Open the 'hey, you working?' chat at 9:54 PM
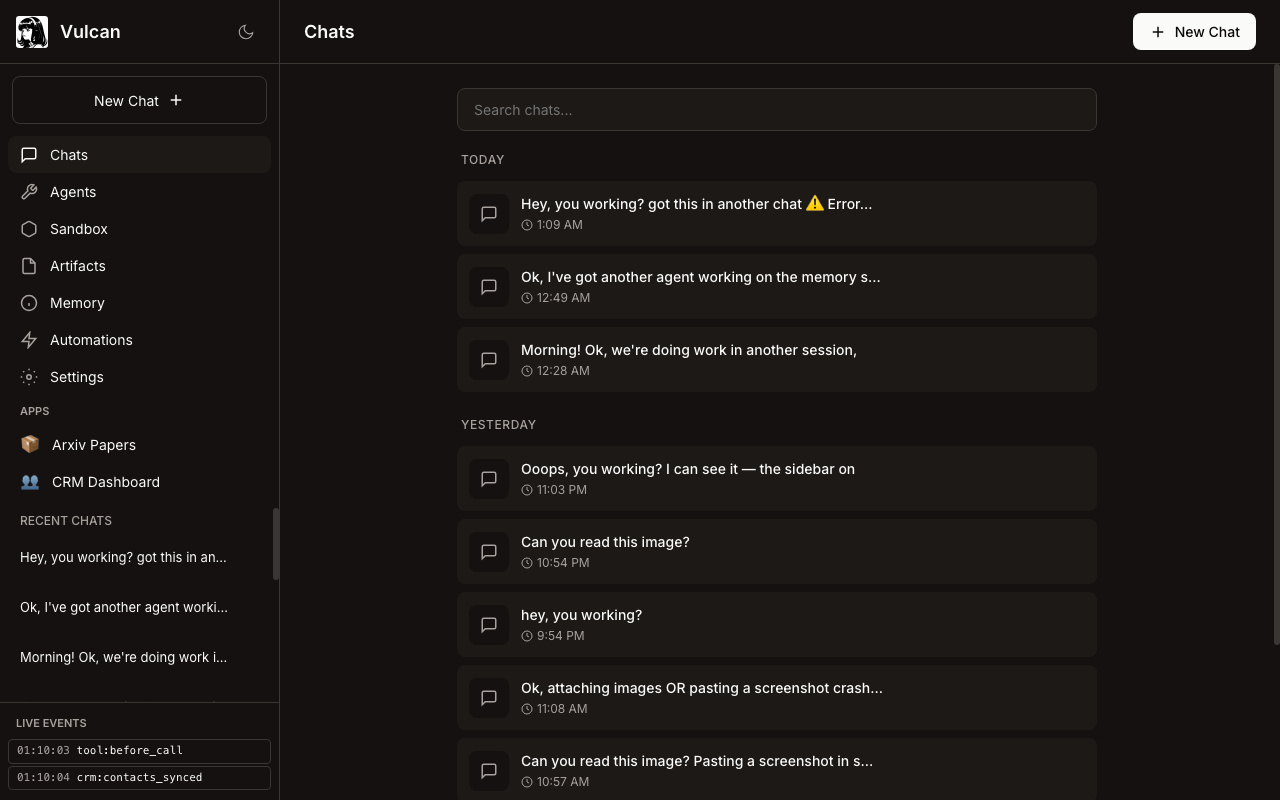Image resolution: width=1280 pixels, height=800 pixels. (x=776, y=625)
